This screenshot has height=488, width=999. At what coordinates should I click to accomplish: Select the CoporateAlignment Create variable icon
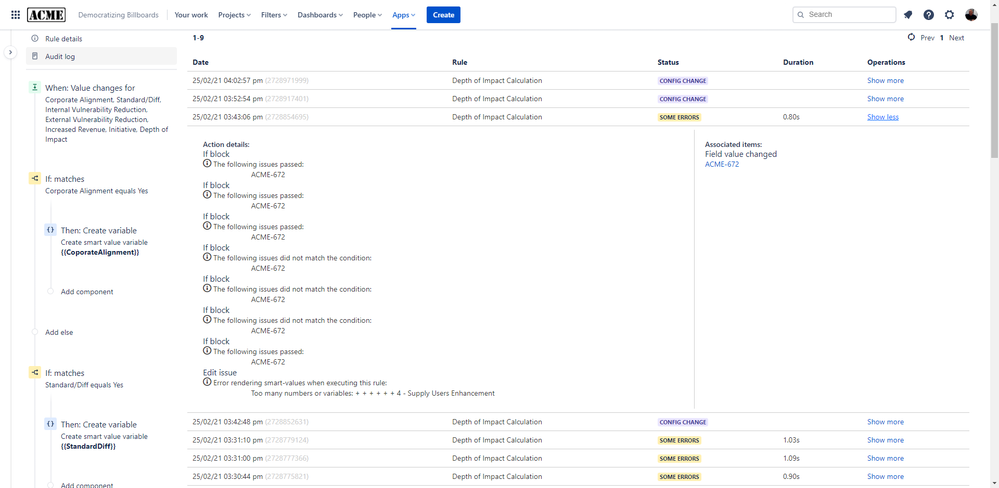coord(50,230)
